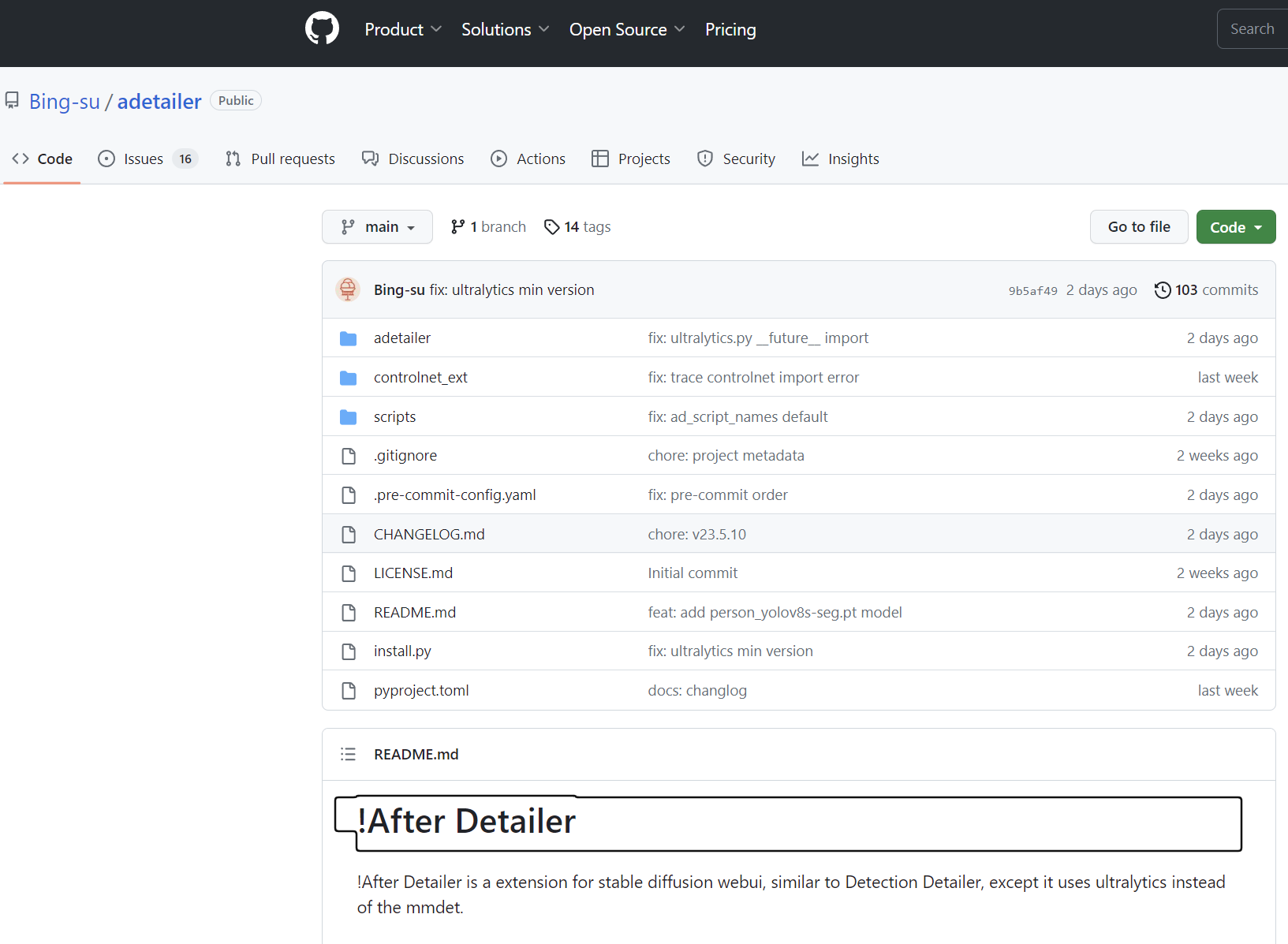Open the Product dropdown menu
The image size is (1288, 944).
coord(403,29)
